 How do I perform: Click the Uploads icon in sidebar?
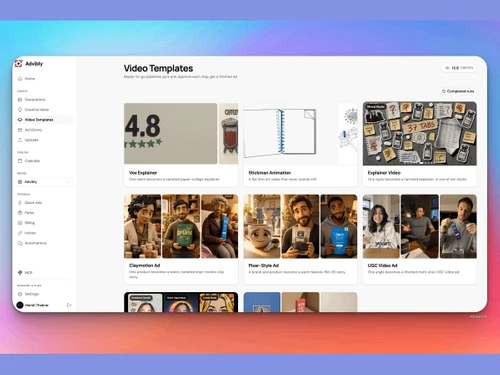[20, 140]
